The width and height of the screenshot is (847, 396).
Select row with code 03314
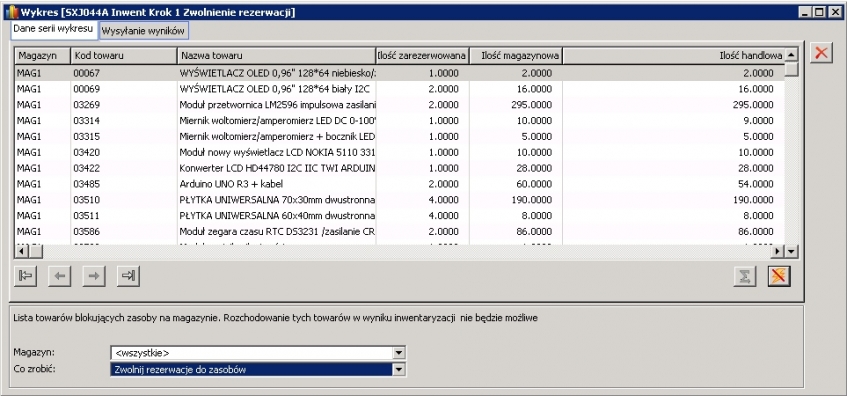pyautogui.click(x=400, y=120)
